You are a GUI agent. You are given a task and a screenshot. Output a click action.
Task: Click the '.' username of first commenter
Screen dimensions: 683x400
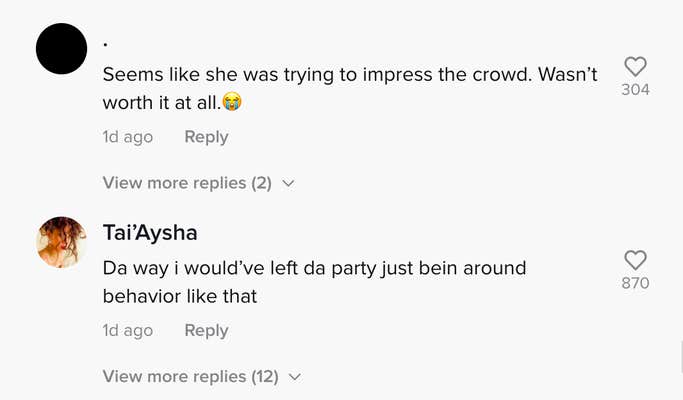pyautogui.click(x=106, y=44)
